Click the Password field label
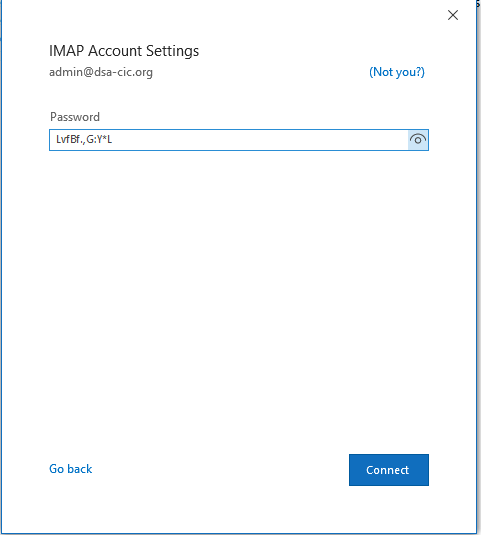The width and height of the screenshot is (481, 535). click(x=75, y=117)
